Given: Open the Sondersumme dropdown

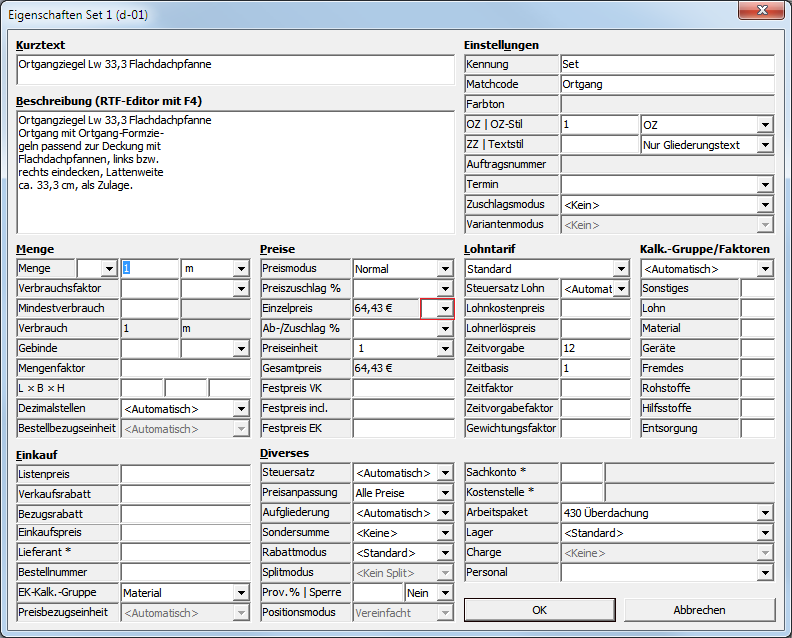Looking at the screenshot, I should pyautogui.click(x=444, y=533).
